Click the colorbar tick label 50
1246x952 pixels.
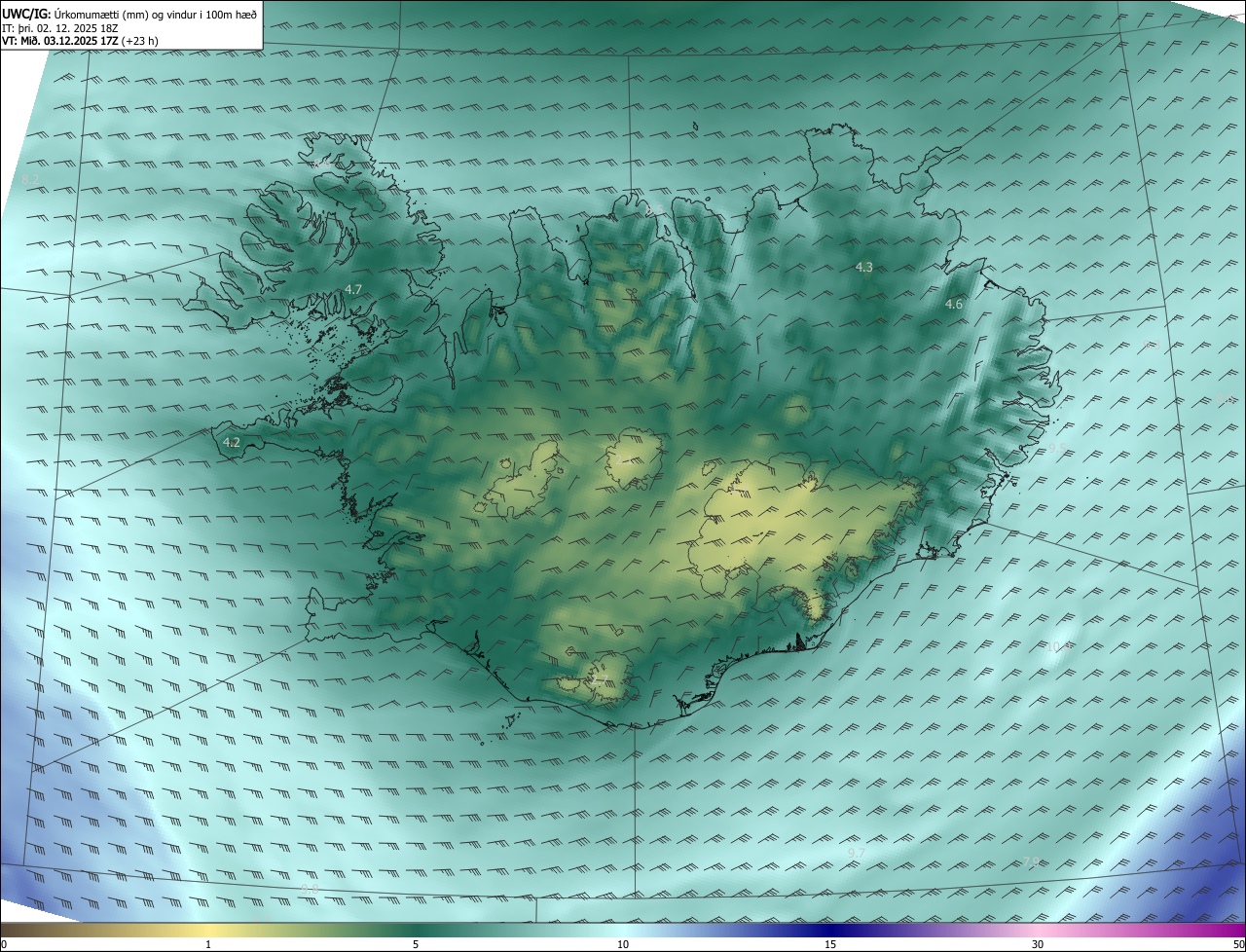click(1238, 944)
